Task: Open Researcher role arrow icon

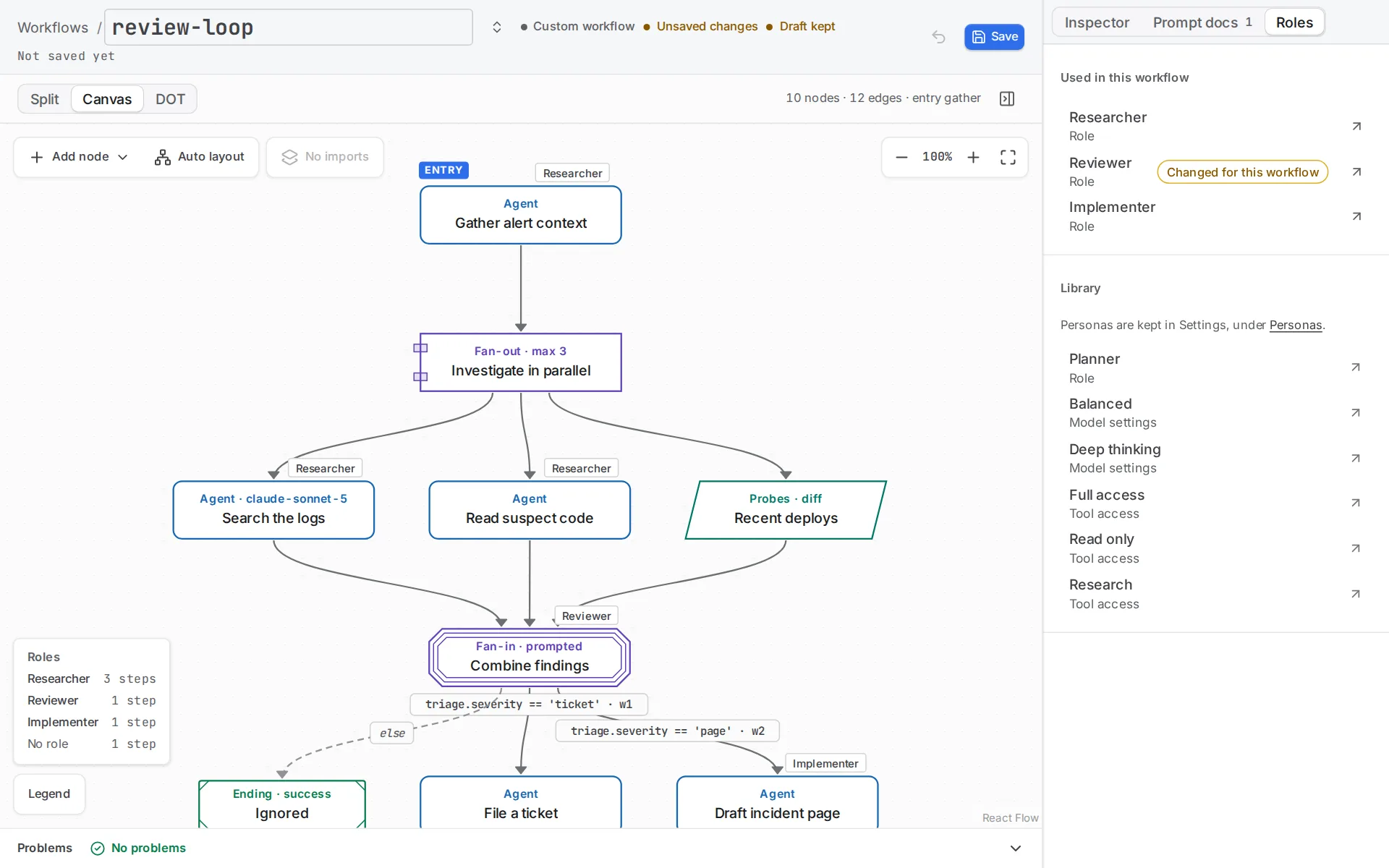Action: click(x=1356, y=127)
